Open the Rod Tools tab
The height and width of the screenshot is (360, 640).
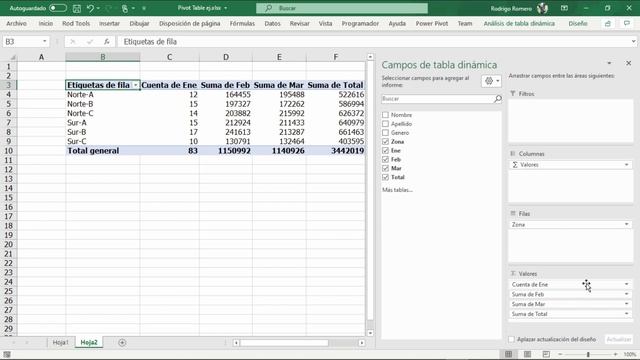tap(76, 24)
